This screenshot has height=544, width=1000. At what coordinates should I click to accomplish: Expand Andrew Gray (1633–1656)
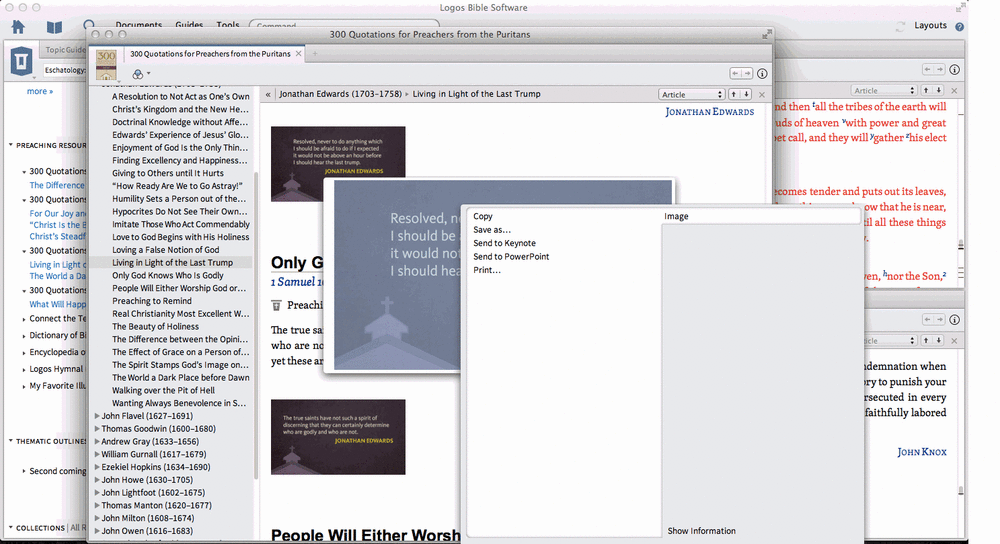[x=97, y=441]
